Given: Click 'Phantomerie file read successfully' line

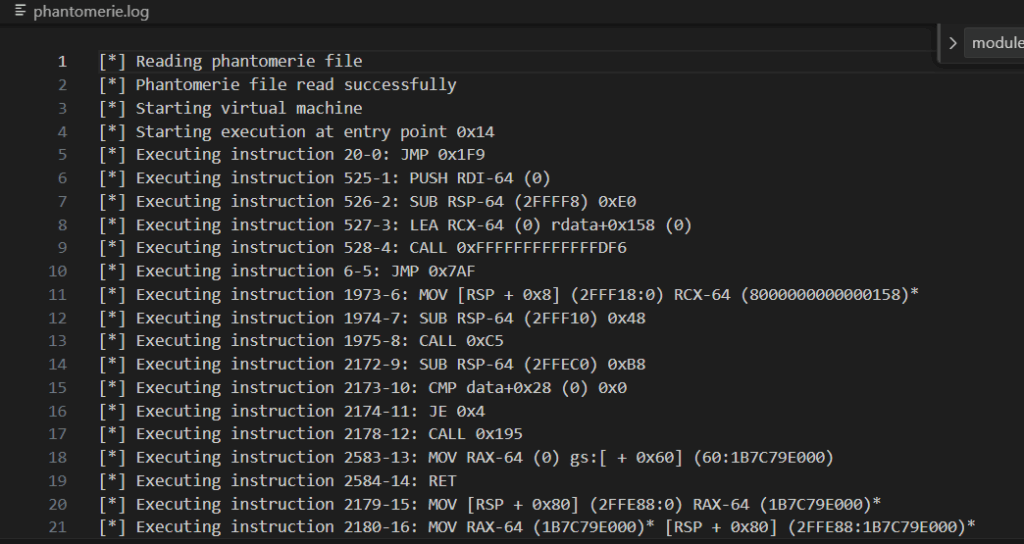Looking at the screenshot, I should (x=295, y=85).
